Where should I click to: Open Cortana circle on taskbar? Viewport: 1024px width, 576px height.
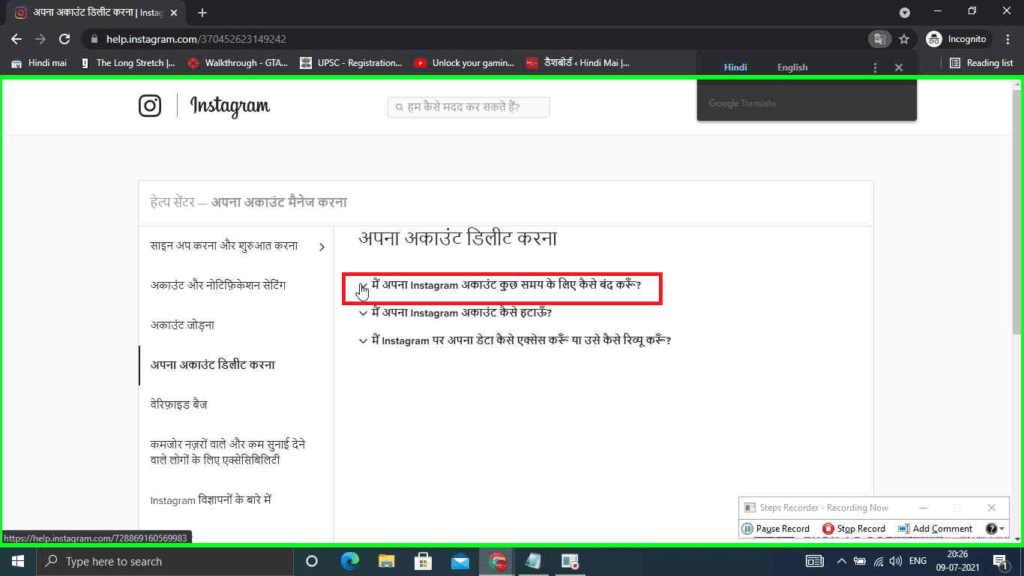point(312,561)
